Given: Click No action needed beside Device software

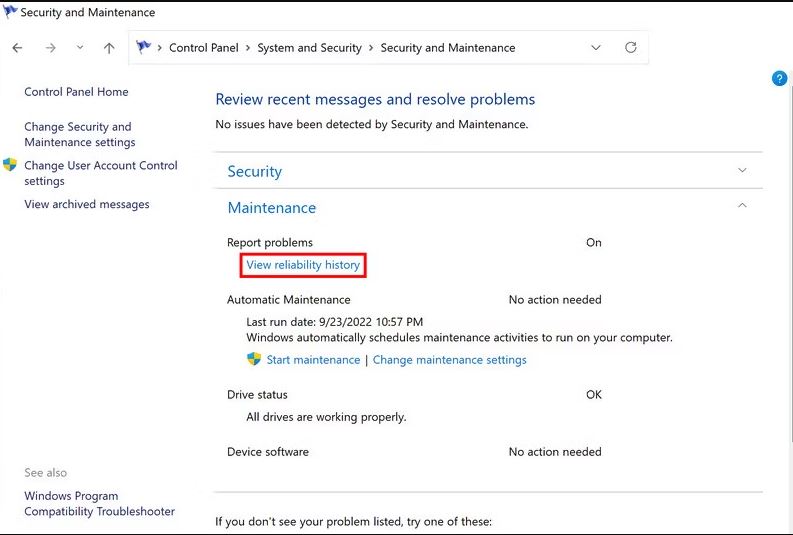Looking at the screenshot, I should pyautogui.click(x=555, y=452).
